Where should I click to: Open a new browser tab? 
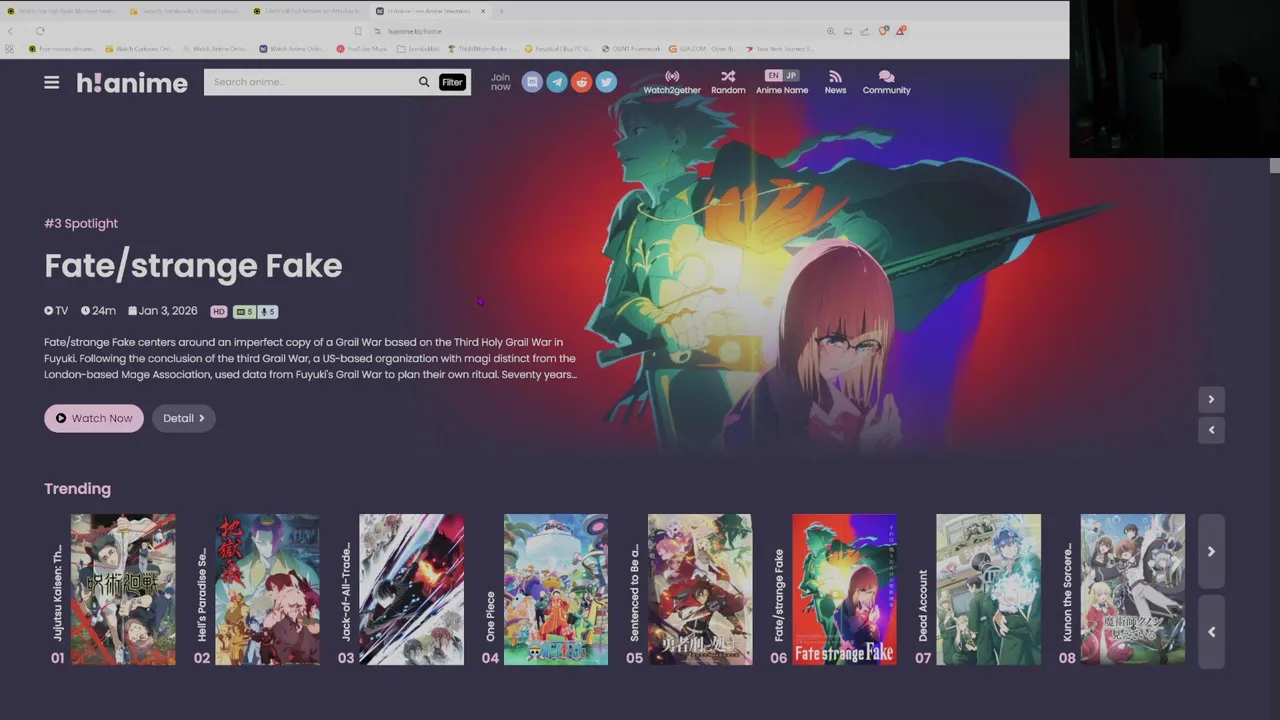(x=501, y=11)
